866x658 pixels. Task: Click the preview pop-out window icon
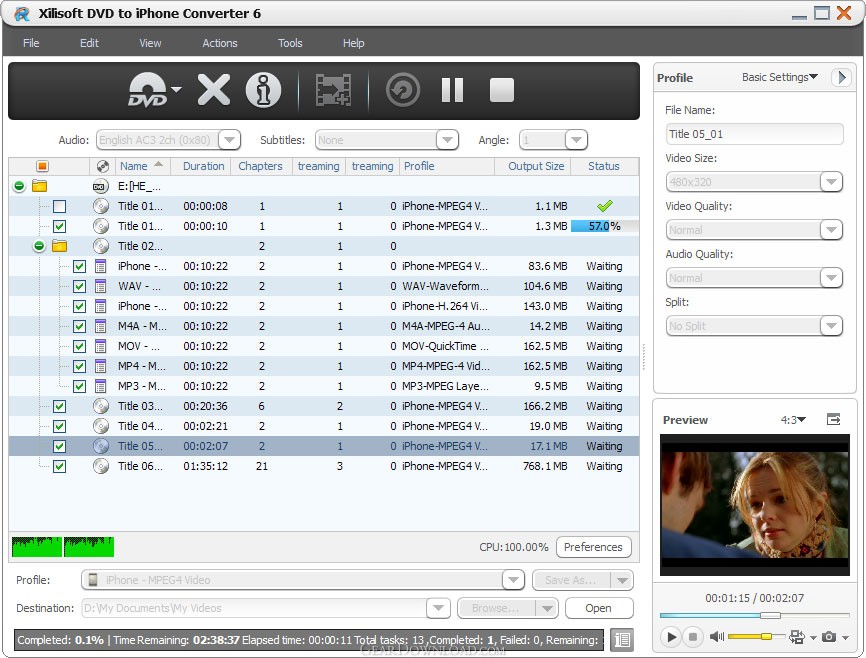tap(833, 419)
